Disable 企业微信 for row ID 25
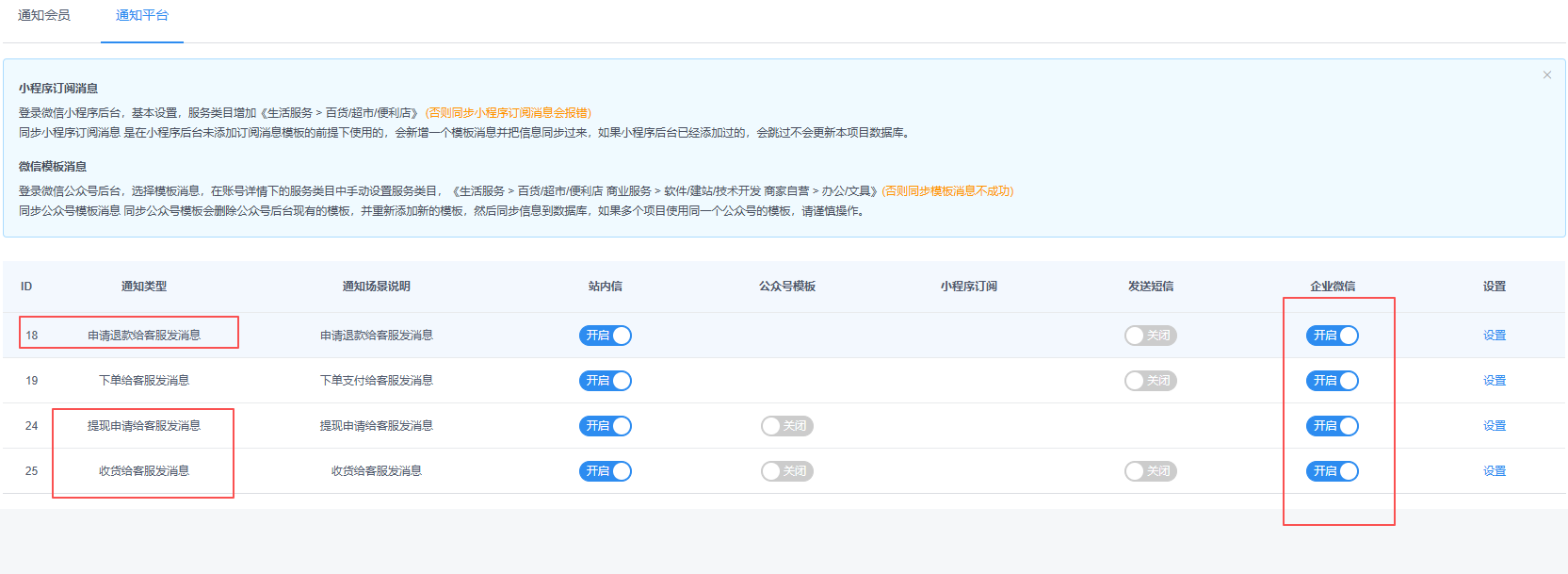This screenshot has width=1568, height=574. [x=1332, y=471]
